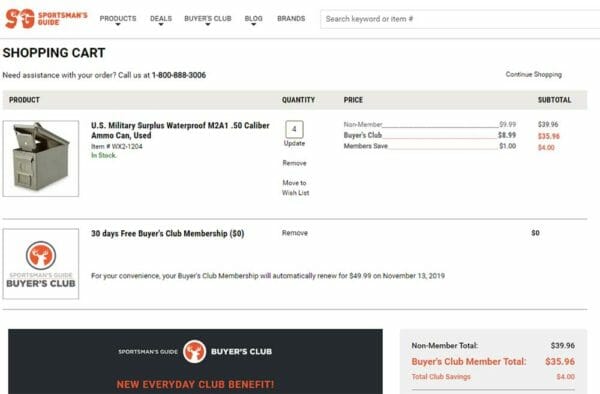Click the deer icon in the Buyer's Club banner

[194, 352]
